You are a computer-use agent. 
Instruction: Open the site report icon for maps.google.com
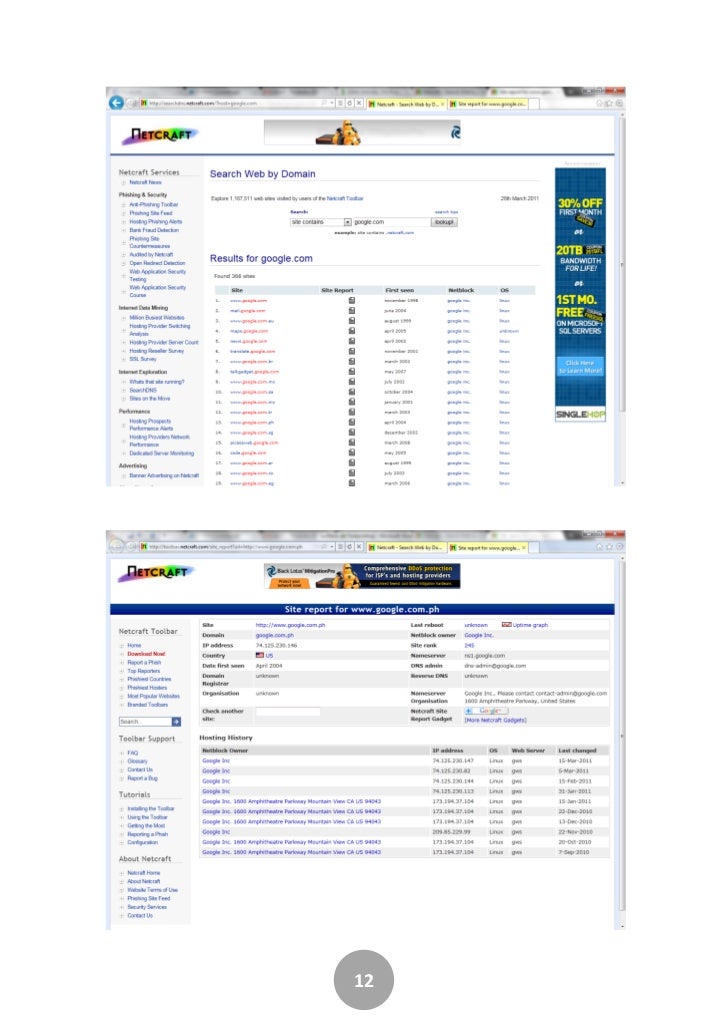point(352,331)
